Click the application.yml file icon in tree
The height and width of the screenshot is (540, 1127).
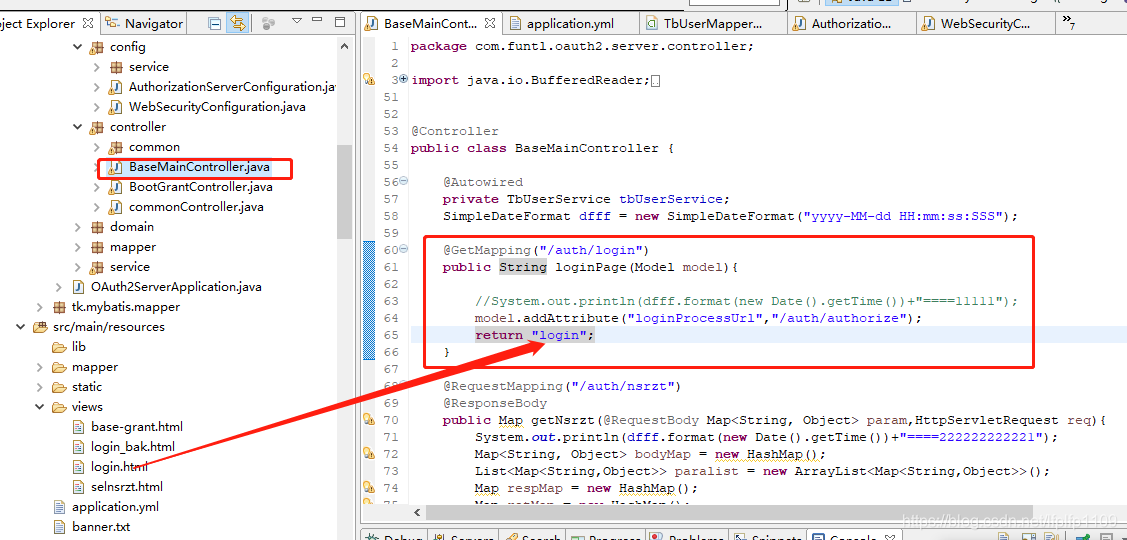coord(60,507)
